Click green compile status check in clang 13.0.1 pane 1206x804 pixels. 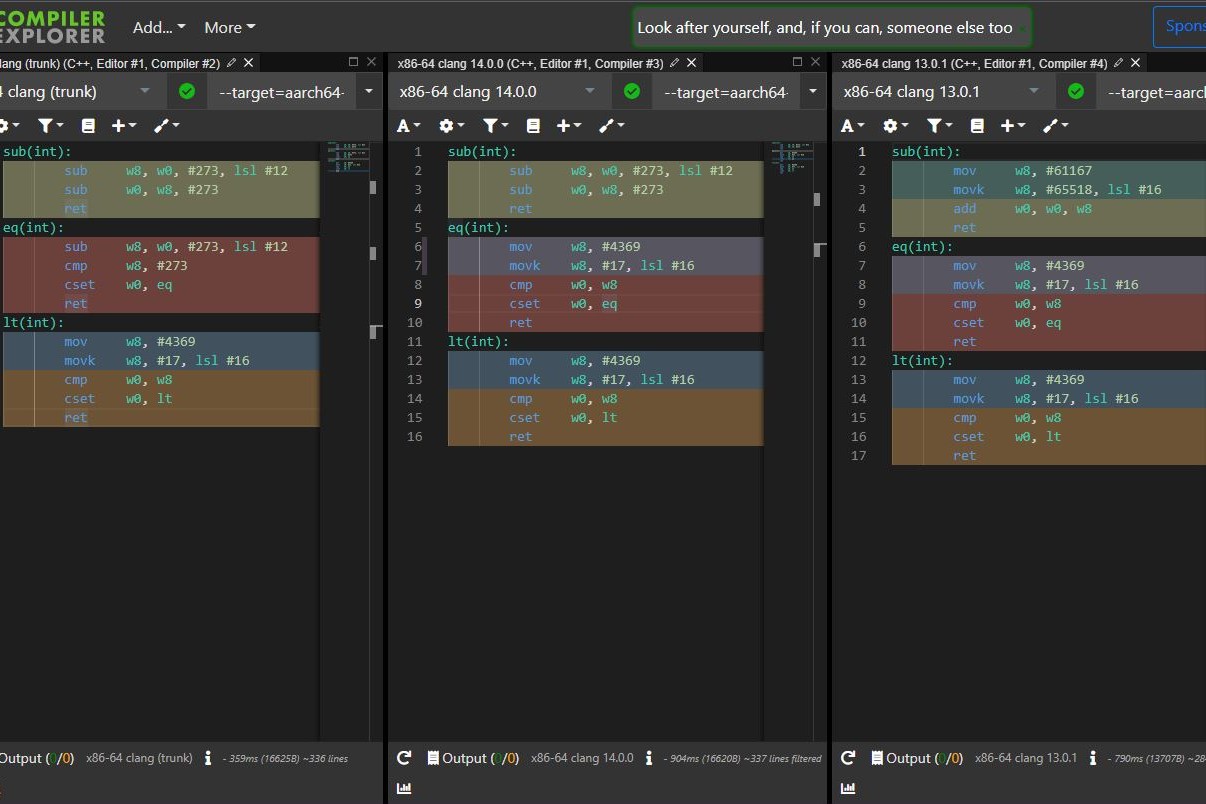click(x=1076, y=91)
